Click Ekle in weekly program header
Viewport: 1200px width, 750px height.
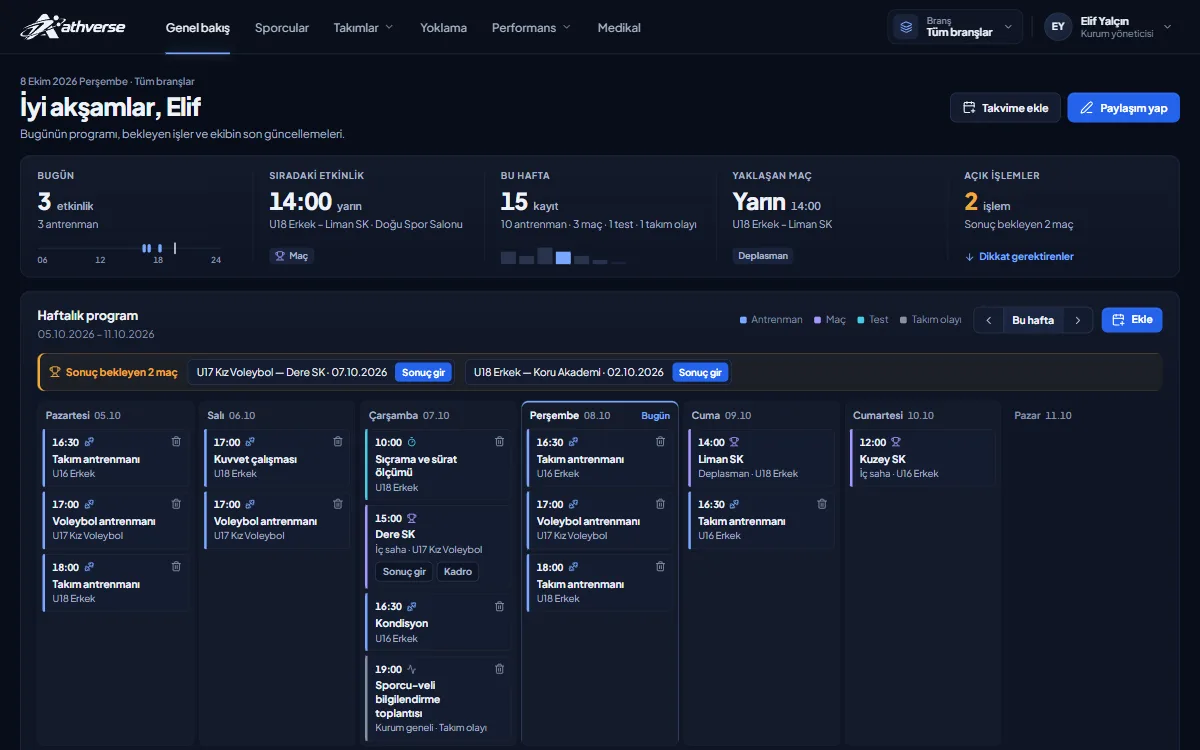[x=1132, y=320]
